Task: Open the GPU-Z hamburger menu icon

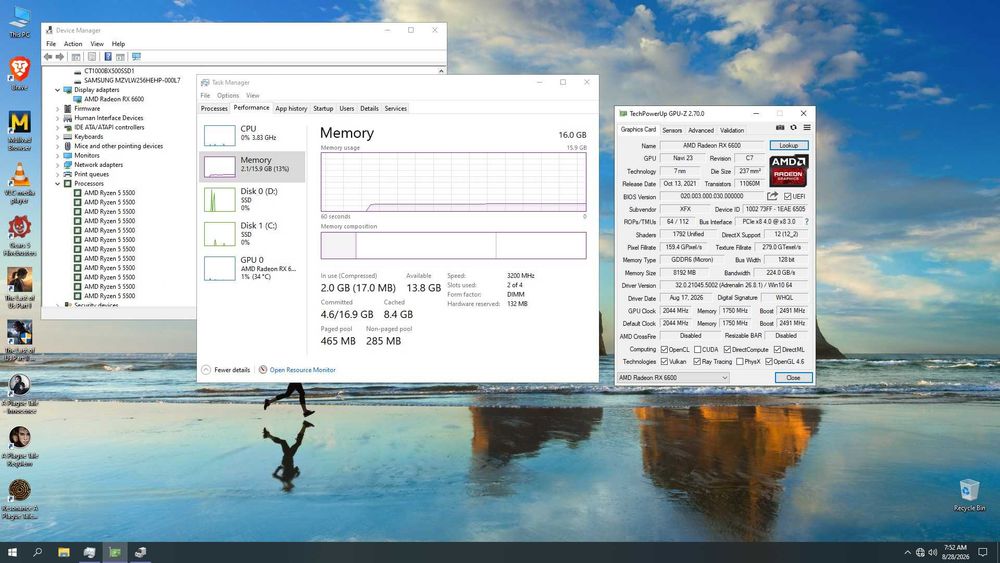Action: point(807,128)
